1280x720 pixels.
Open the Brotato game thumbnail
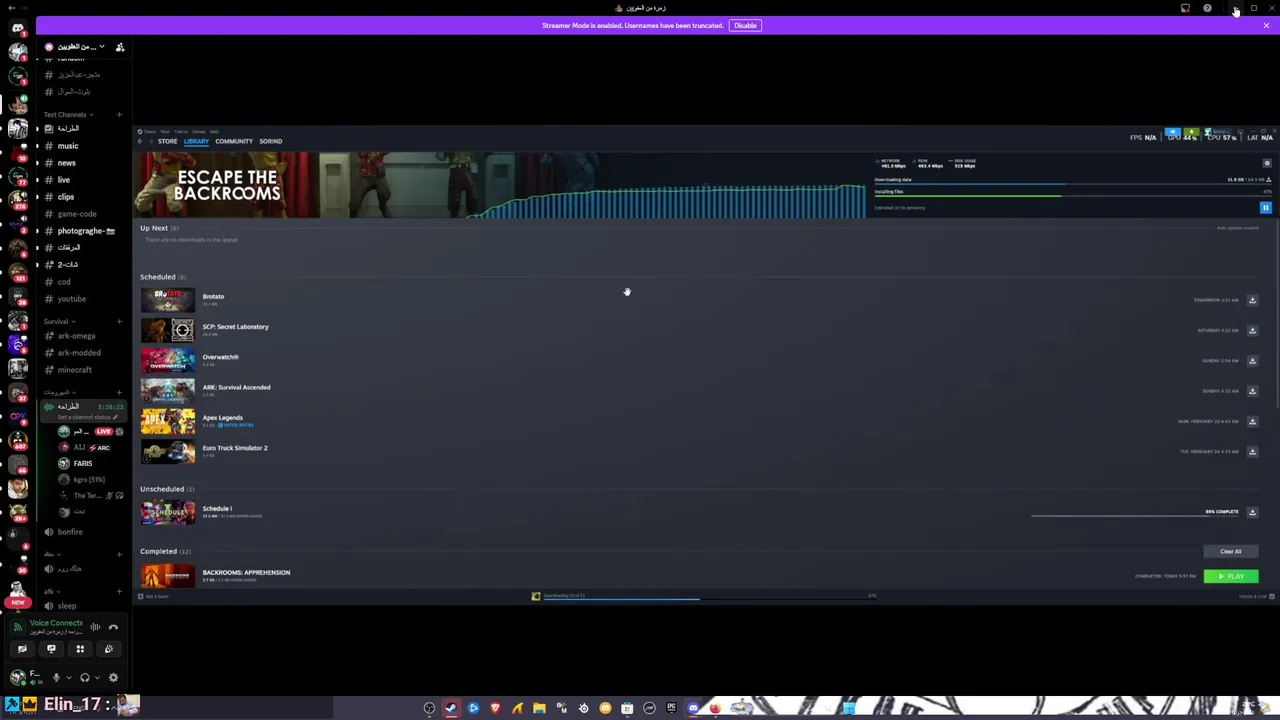pos(168,300)
